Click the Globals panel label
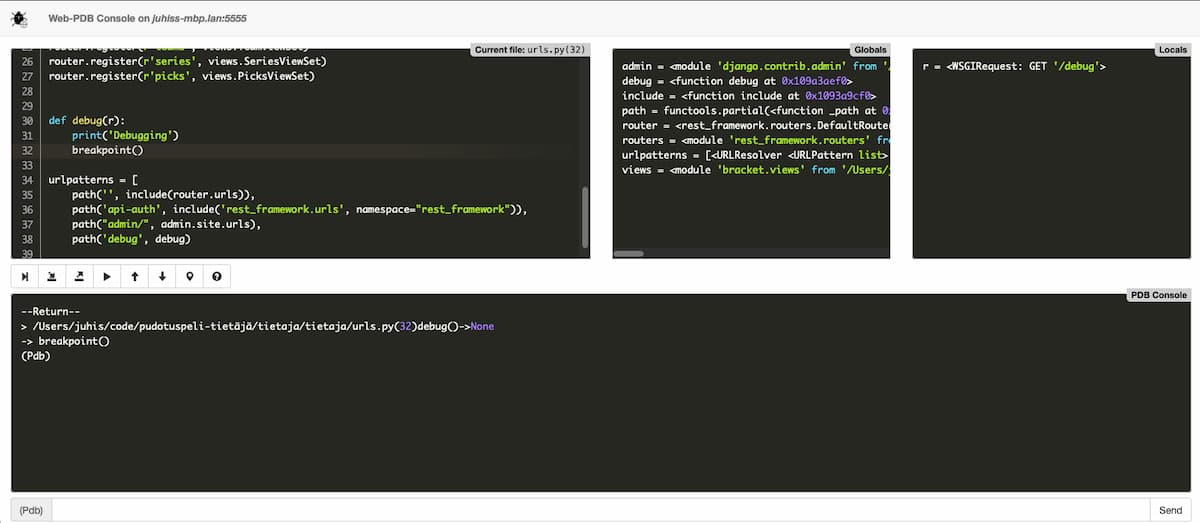The width and height of the screenshot is (1200, 523). coord(869,49)
